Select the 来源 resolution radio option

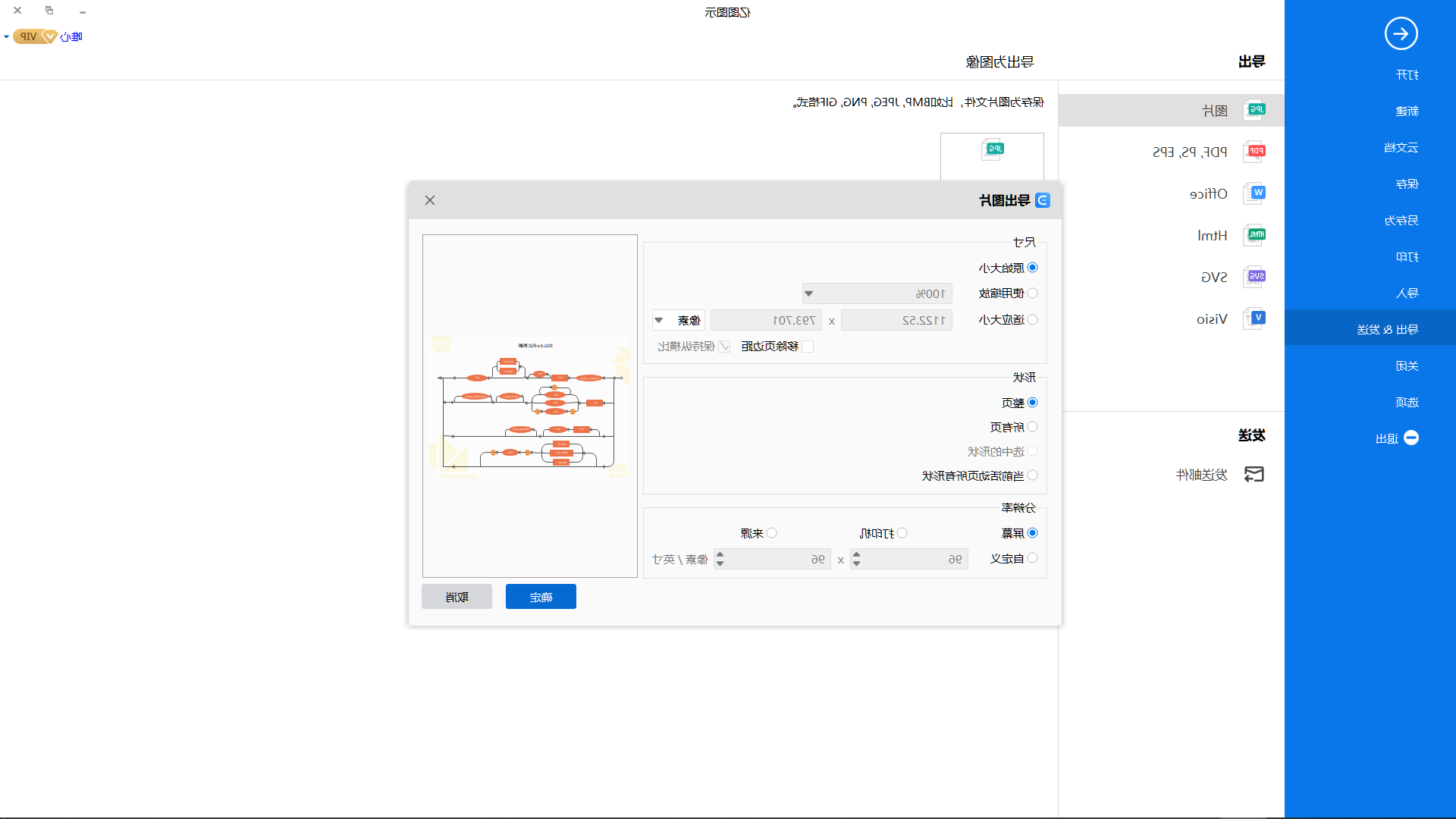click(x=771, y=533)
